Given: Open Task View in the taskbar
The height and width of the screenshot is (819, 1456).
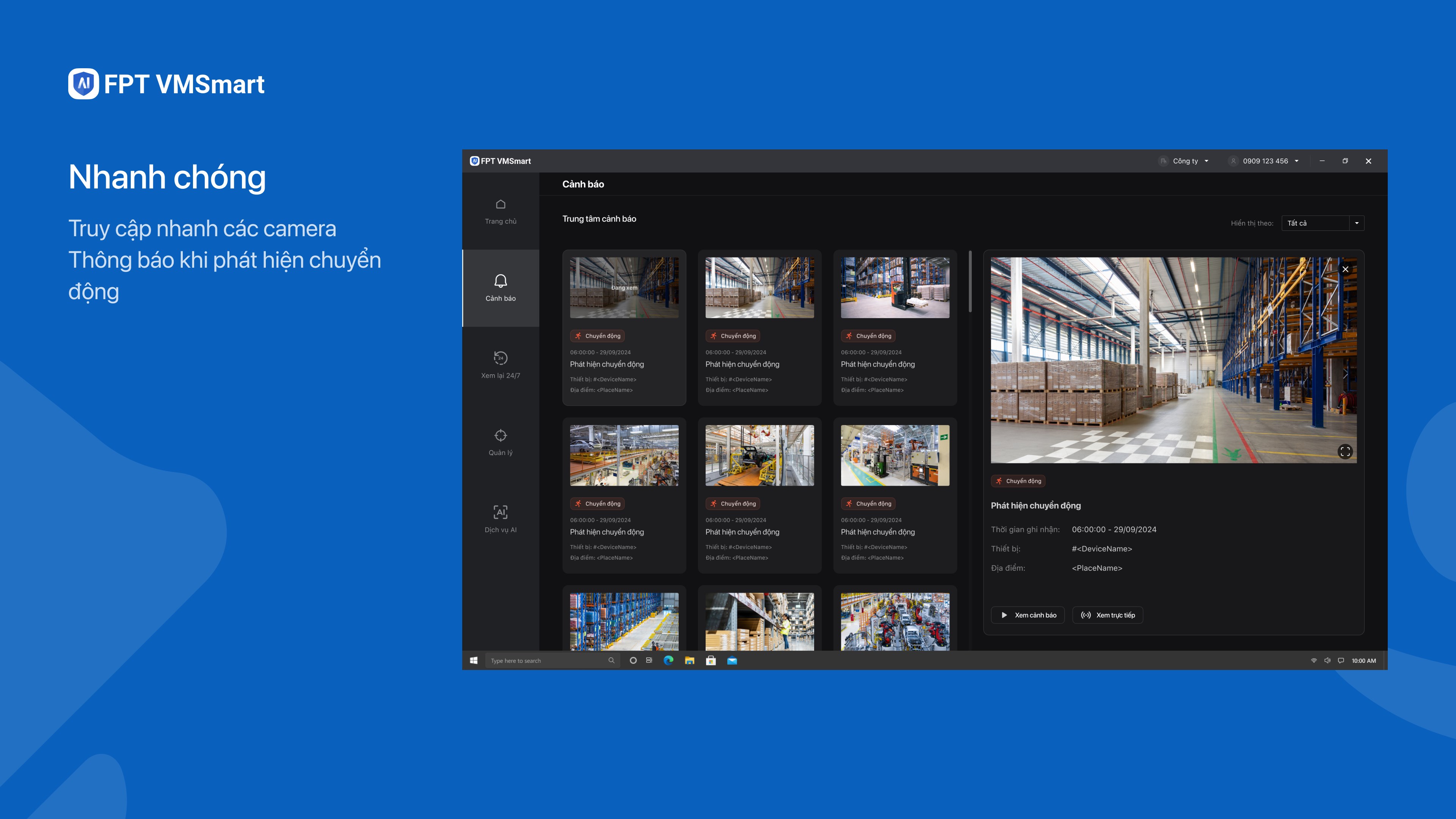Looking at the screenshot, I should click(x=649, y=660).
